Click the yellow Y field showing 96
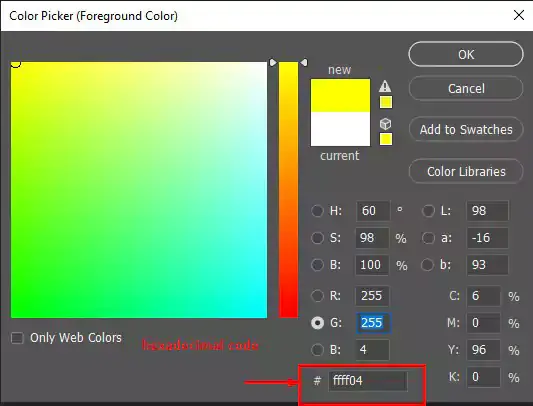Screen dimensions: 533x406 point(483,350)
